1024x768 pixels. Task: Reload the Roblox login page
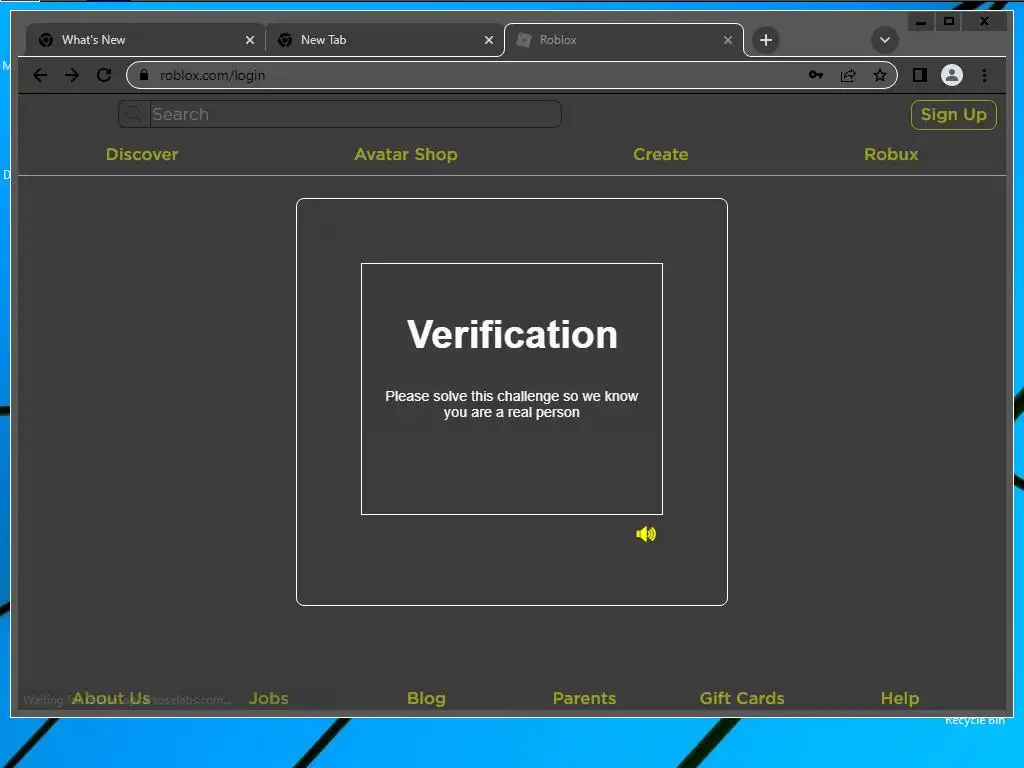104,75
